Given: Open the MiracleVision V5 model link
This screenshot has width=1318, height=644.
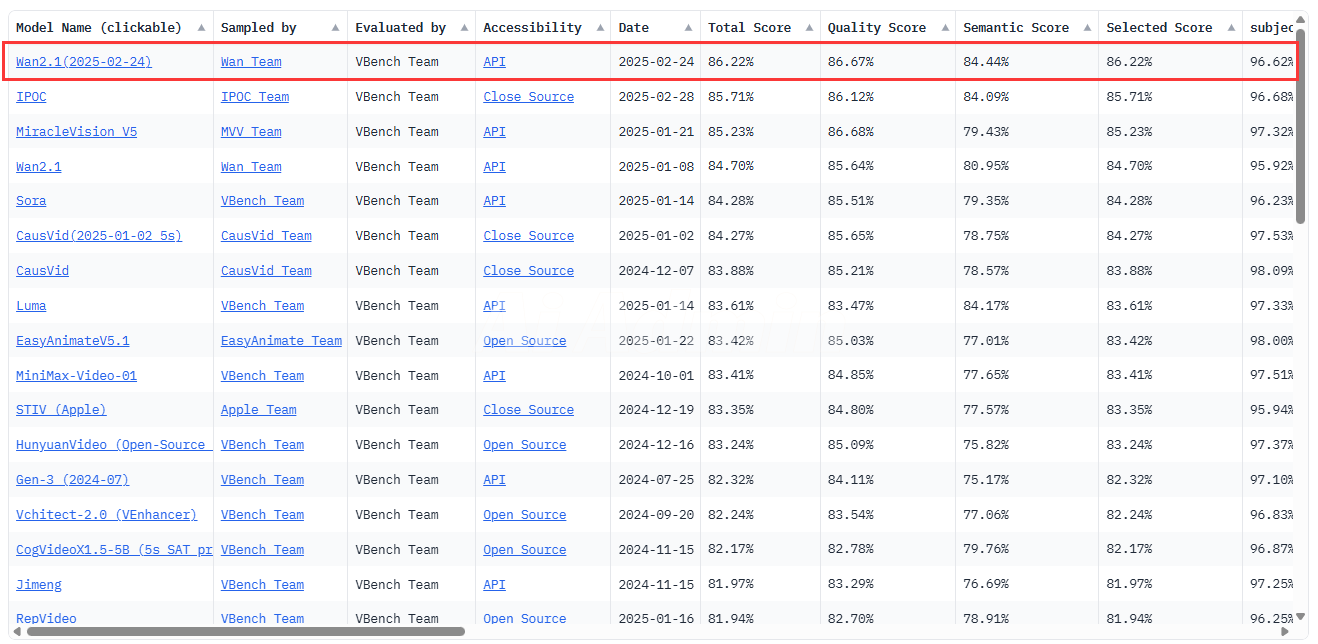Looking at the screenshot, I should (x=76, y=132).
